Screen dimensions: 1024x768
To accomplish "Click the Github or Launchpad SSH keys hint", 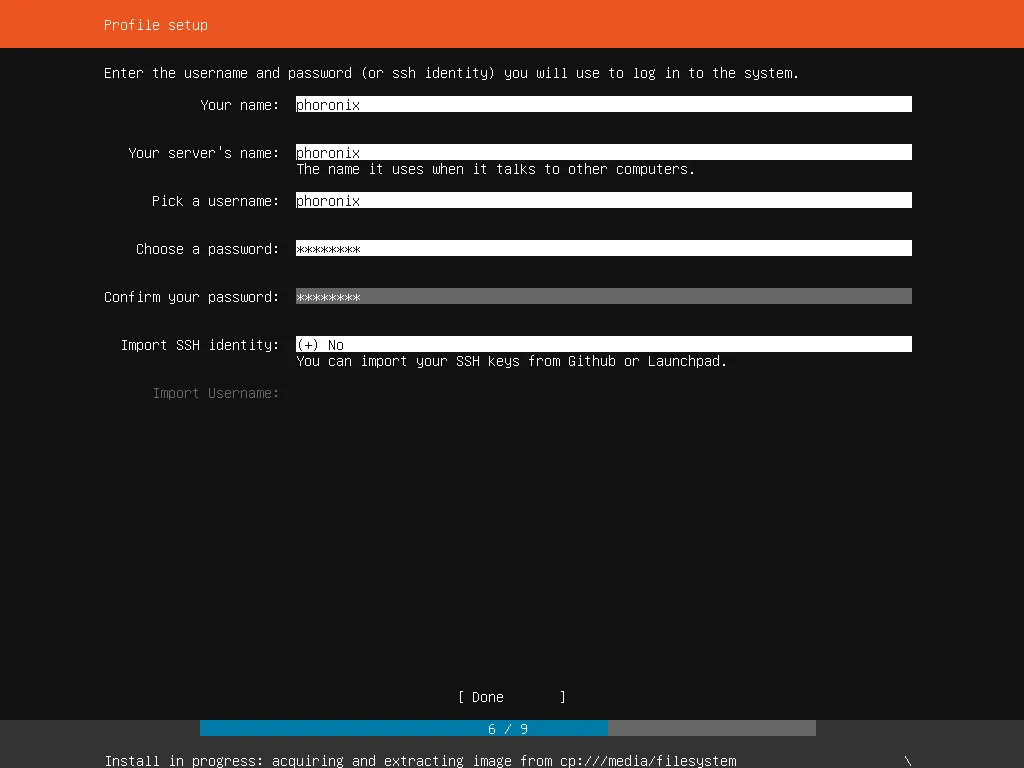I will click(x=511, y=361).
